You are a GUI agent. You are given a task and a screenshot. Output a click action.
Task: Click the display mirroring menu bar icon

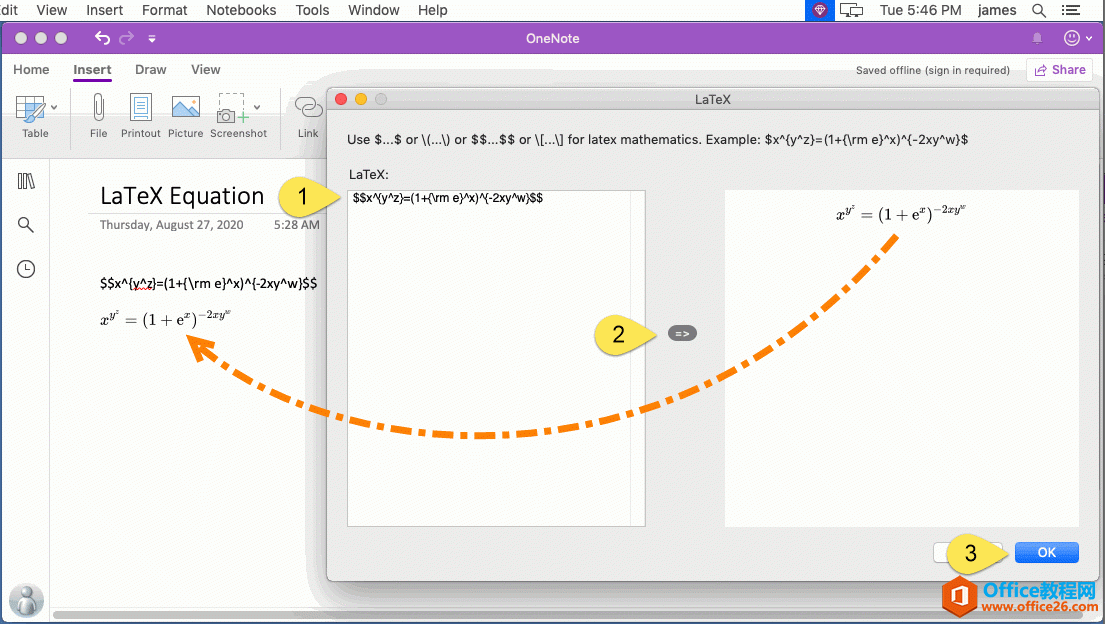tap(851, 10)
